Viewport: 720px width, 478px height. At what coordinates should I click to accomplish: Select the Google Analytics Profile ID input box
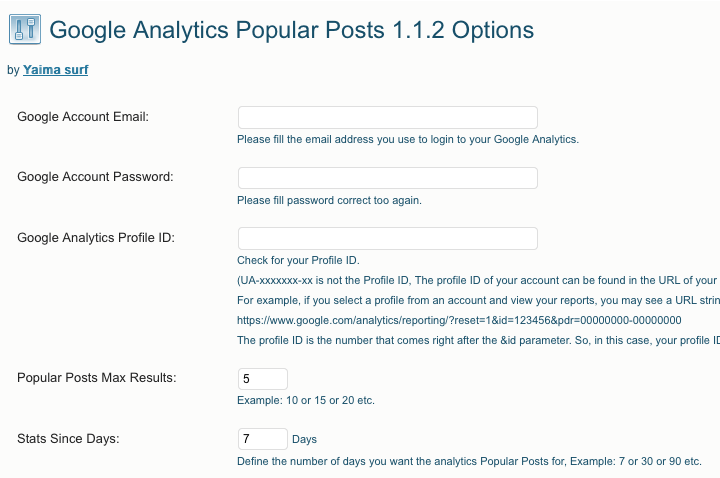pyautogui.click(x=388, y=239)
